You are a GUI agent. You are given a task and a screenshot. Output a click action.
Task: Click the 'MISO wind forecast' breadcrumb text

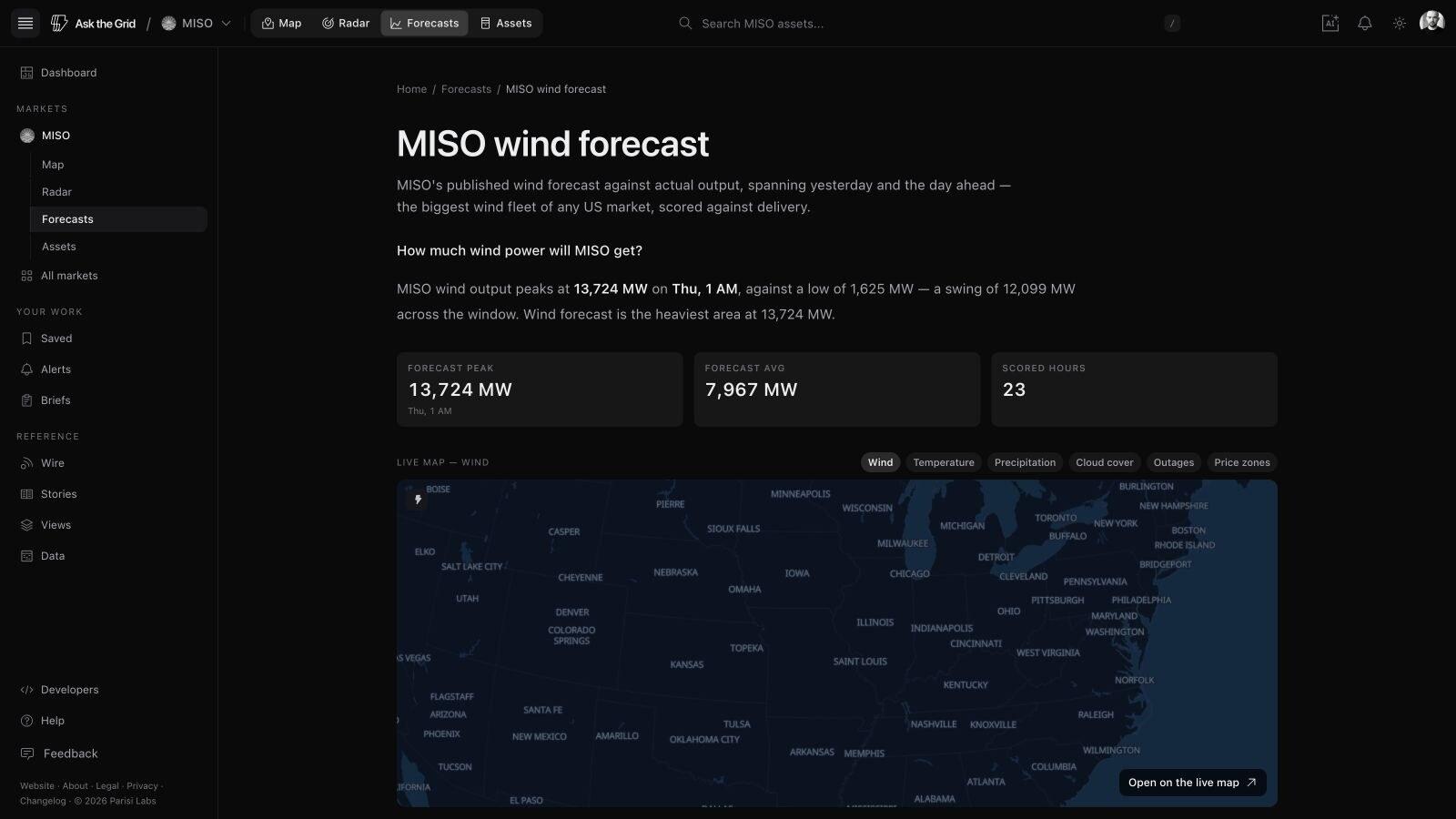coord(556,89)
